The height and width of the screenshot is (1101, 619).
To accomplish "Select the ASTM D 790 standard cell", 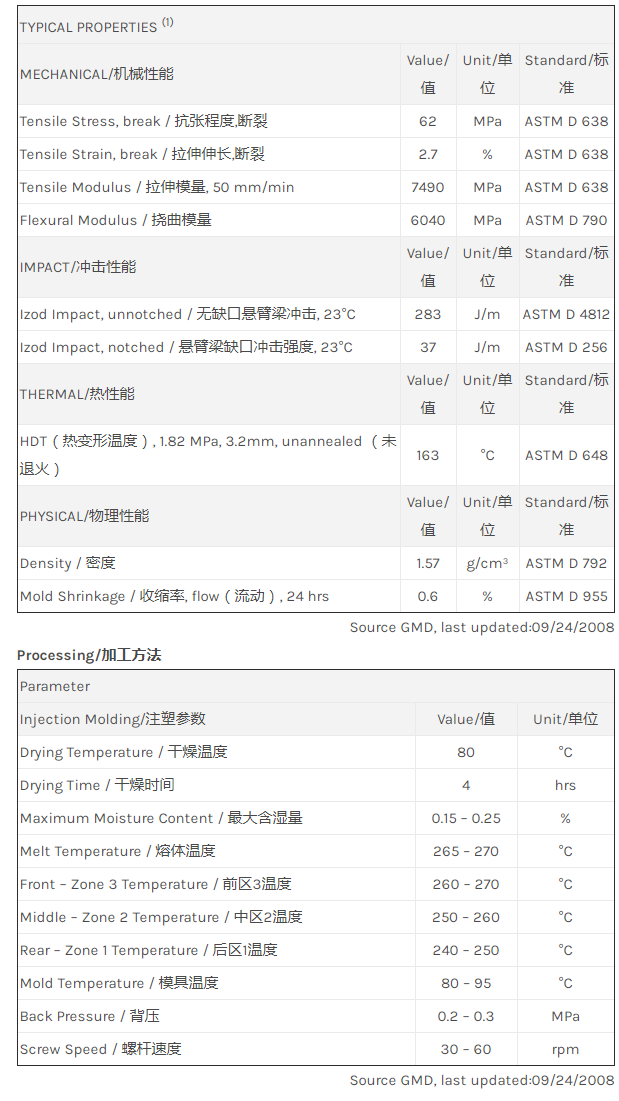I will click(x=566, y=220).
